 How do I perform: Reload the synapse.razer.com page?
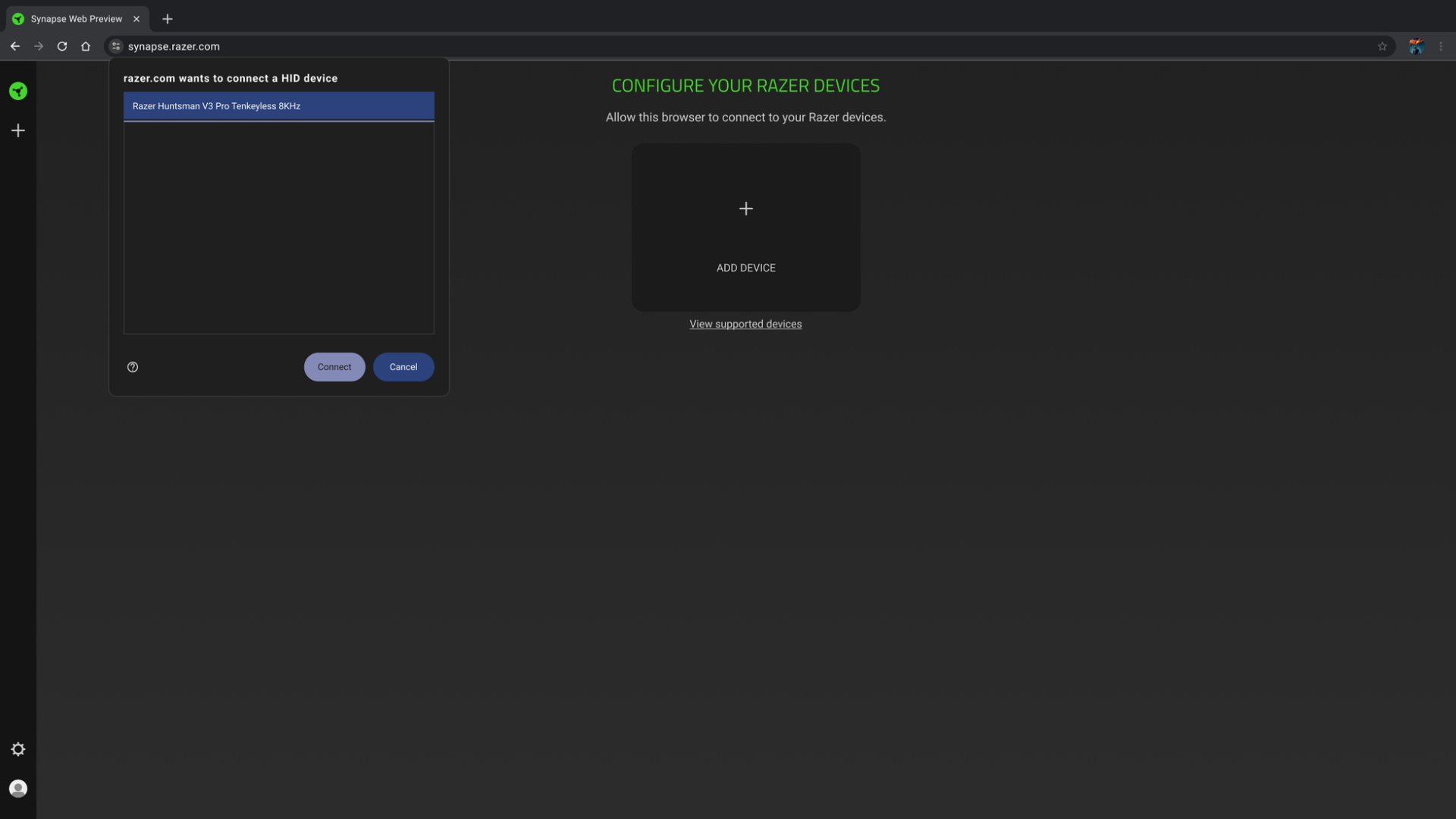click(x=61, y=46)
